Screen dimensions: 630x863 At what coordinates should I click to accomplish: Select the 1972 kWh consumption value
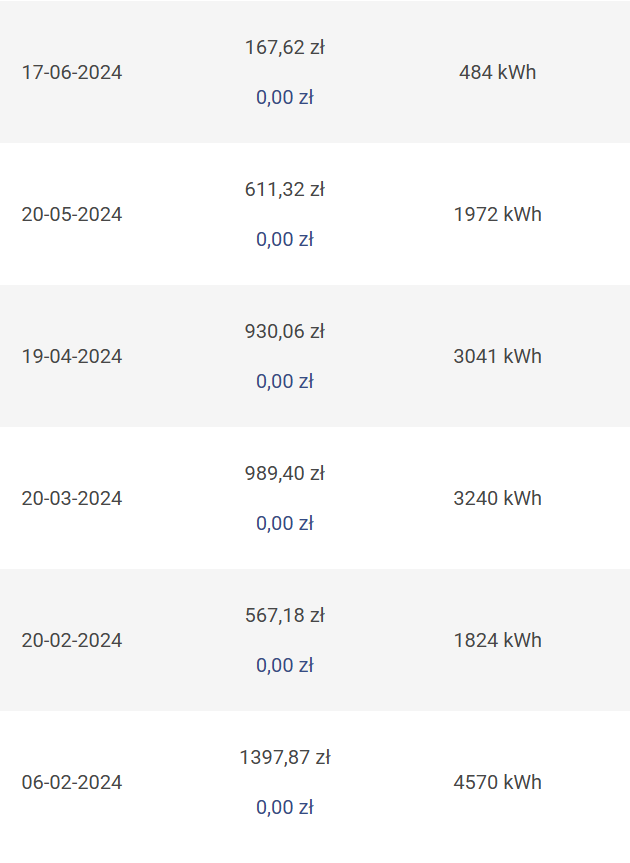pos(497,215)
